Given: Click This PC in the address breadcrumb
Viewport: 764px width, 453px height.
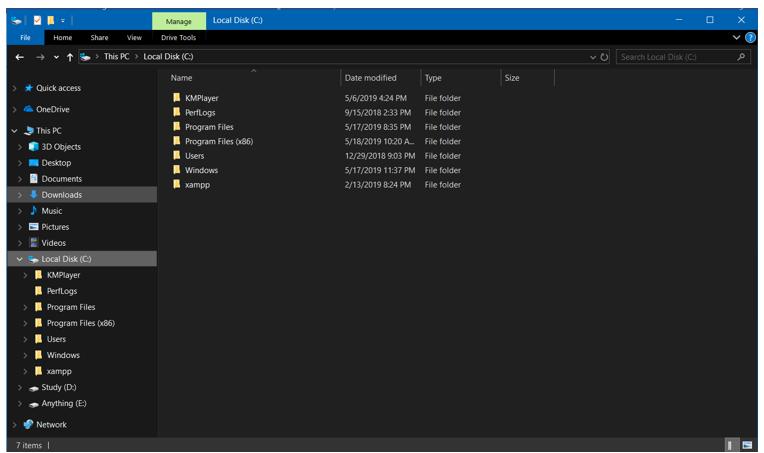Looking at the screenshot, I should [x=117, y=57].
